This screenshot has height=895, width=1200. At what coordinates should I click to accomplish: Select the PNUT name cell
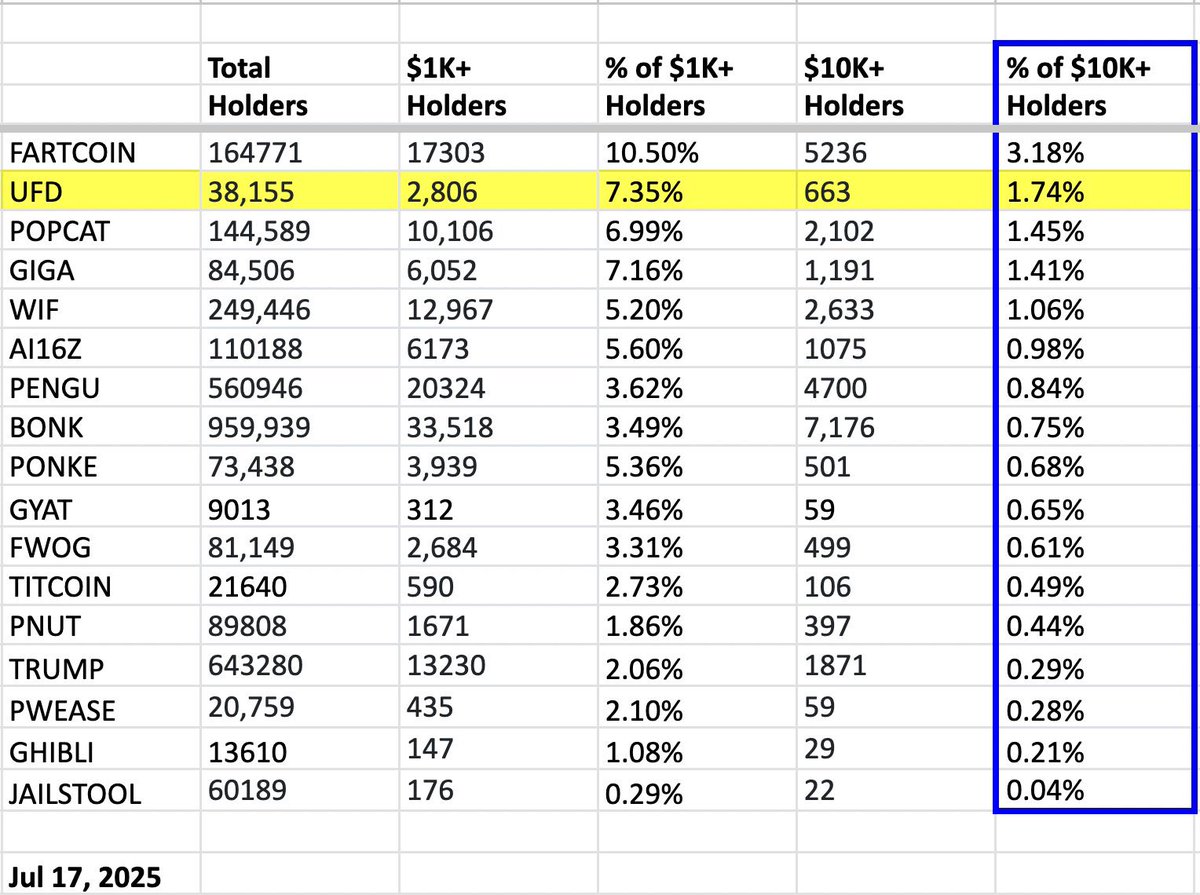[x=100, y=626]
